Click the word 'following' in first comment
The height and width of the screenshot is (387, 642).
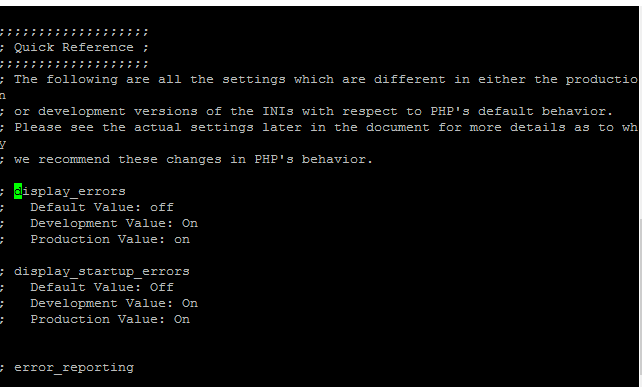tap(82, 79)
